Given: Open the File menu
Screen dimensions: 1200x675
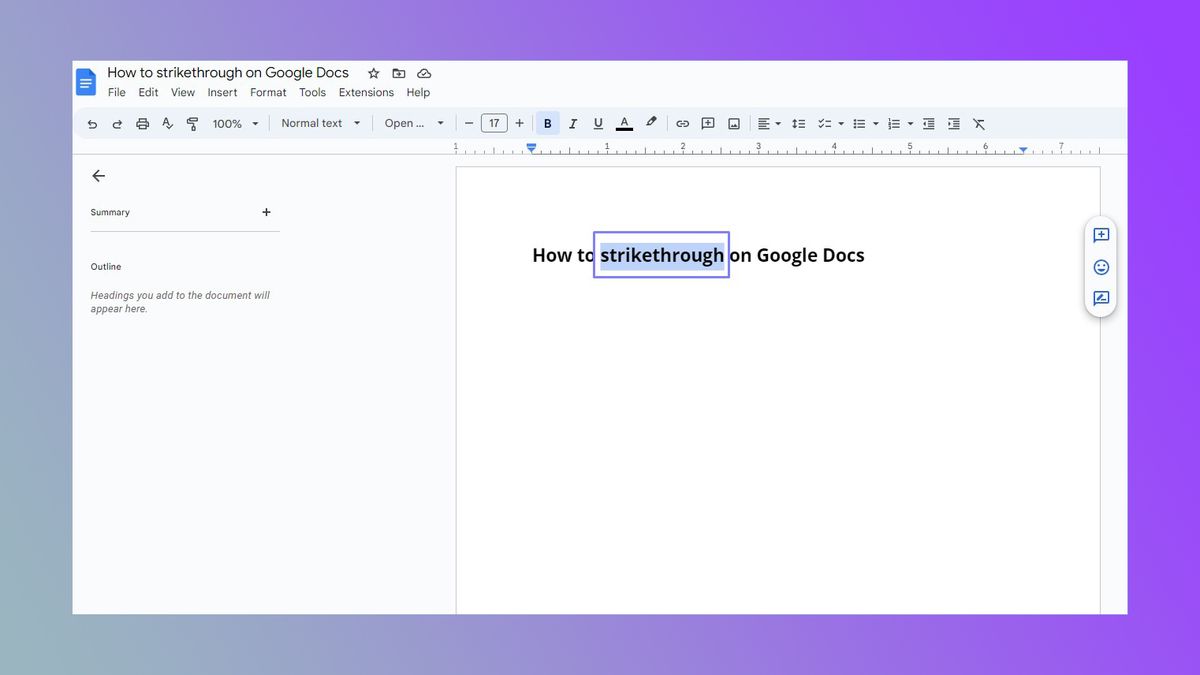Looking at the screenshot, I should 117,92.
